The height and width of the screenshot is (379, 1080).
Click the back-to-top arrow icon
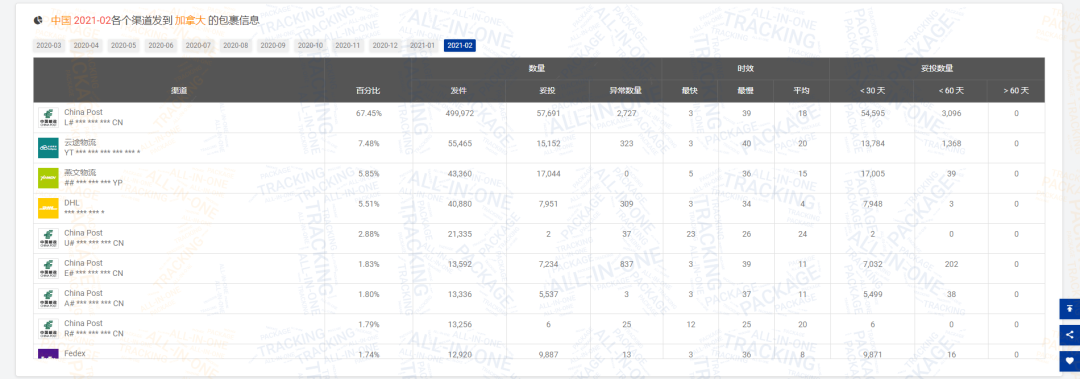pyautogui.click(x=1069, y=308)
